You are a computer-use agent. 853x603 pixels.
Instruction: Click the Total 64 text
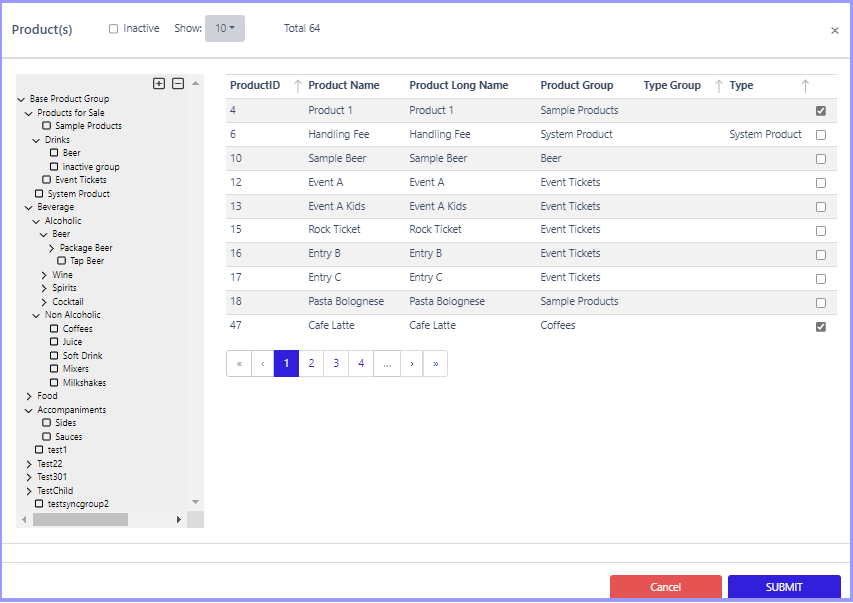click(x=302, y=28)
